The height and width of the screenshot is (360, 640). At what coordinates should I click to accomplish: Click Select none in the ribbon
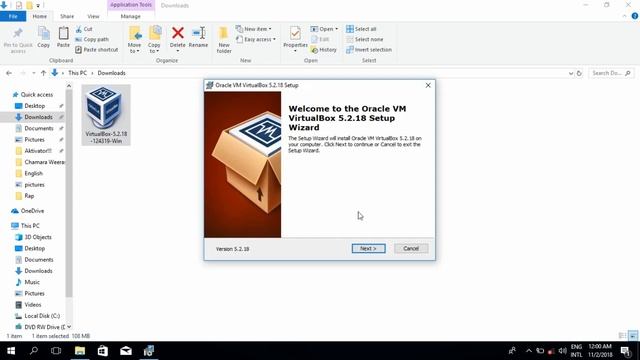(364, 39)
